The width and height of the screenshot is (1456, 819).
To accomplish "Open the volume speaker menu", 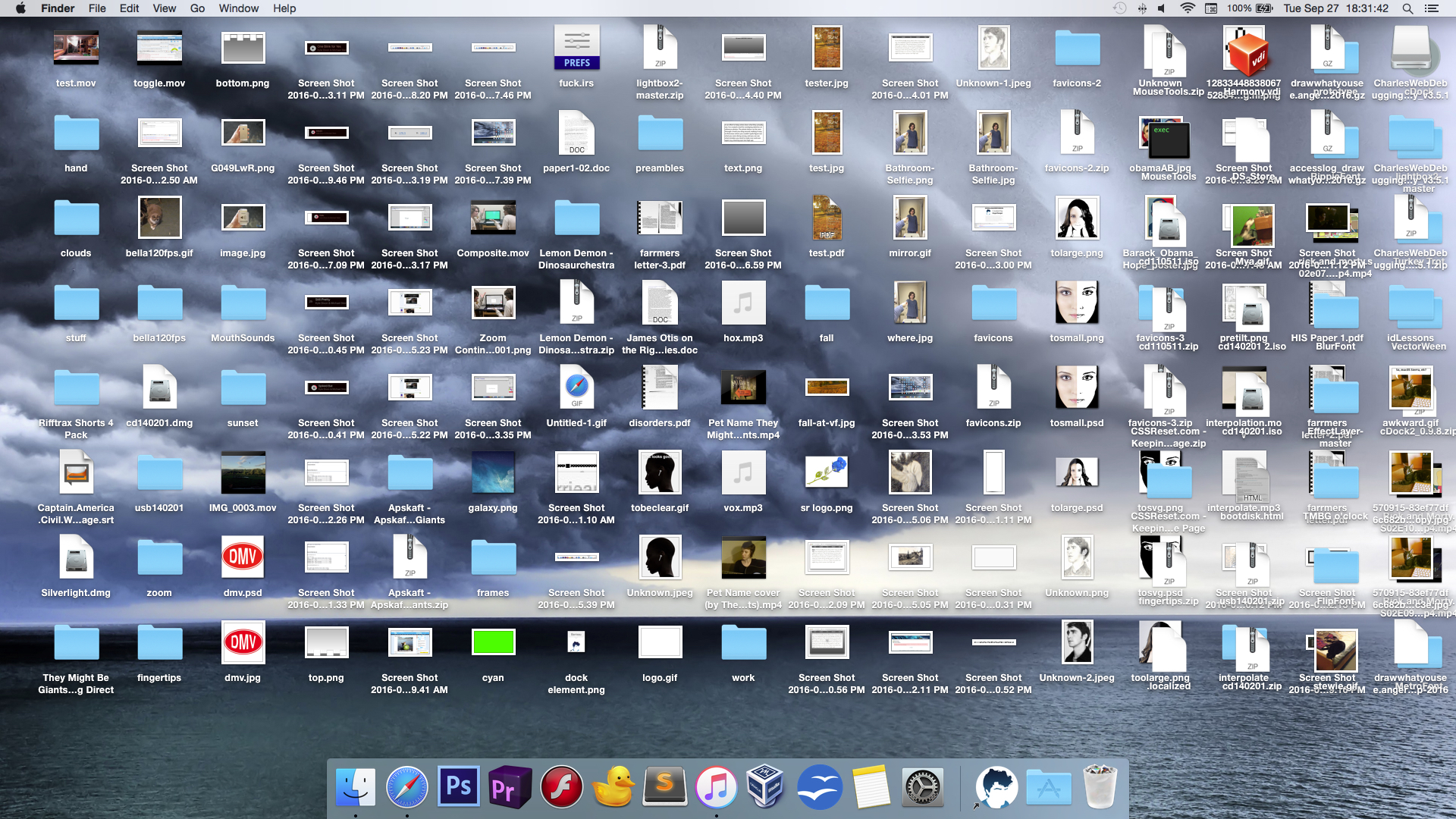I will [1162, 8].
